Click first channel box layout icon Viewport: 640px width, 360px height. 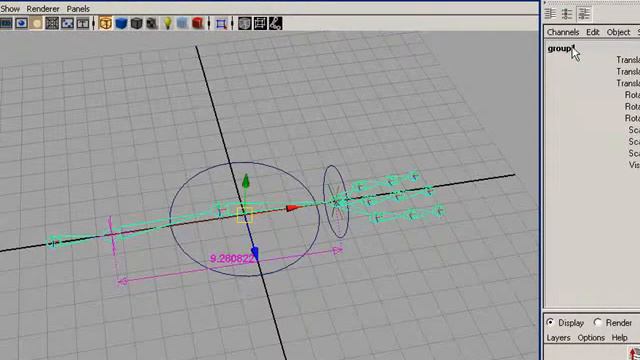[550, 13]
